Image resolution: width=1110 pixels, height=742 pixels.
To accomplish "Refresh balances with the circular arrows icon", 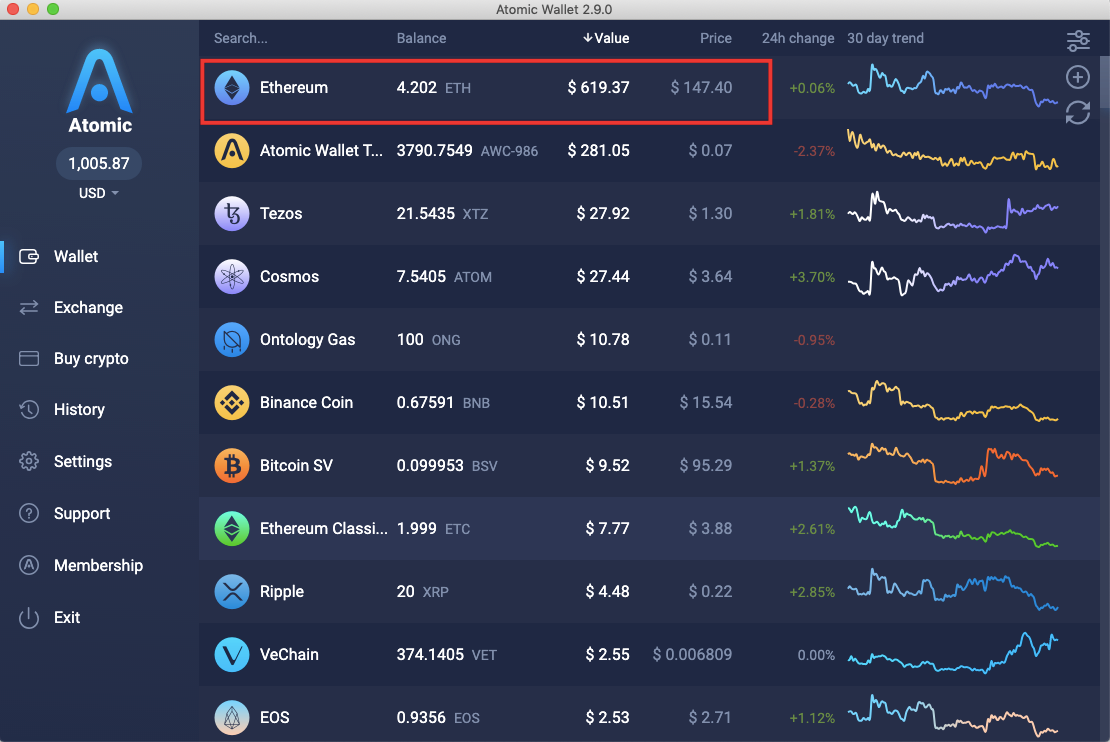I will click(1078, 113).
